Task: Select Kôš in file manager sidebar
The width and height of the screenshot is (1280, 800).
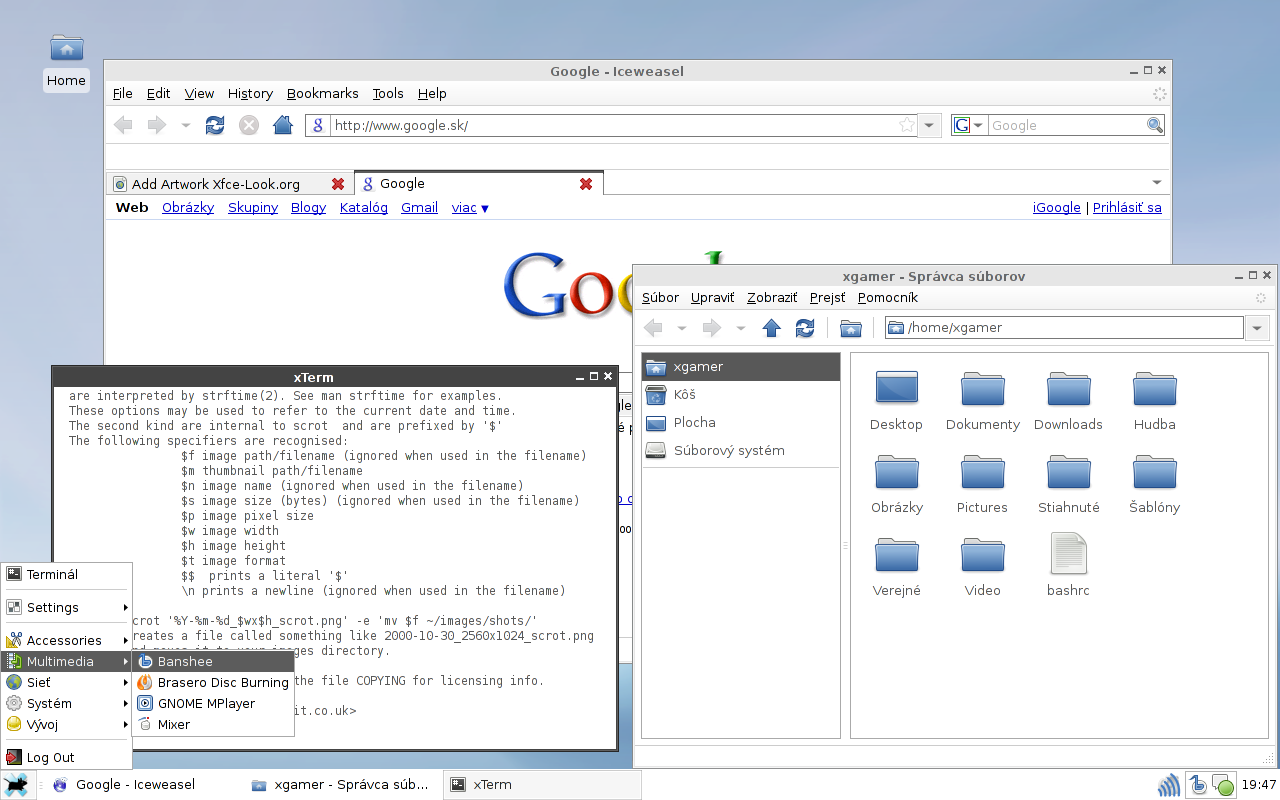Action: 740,395
